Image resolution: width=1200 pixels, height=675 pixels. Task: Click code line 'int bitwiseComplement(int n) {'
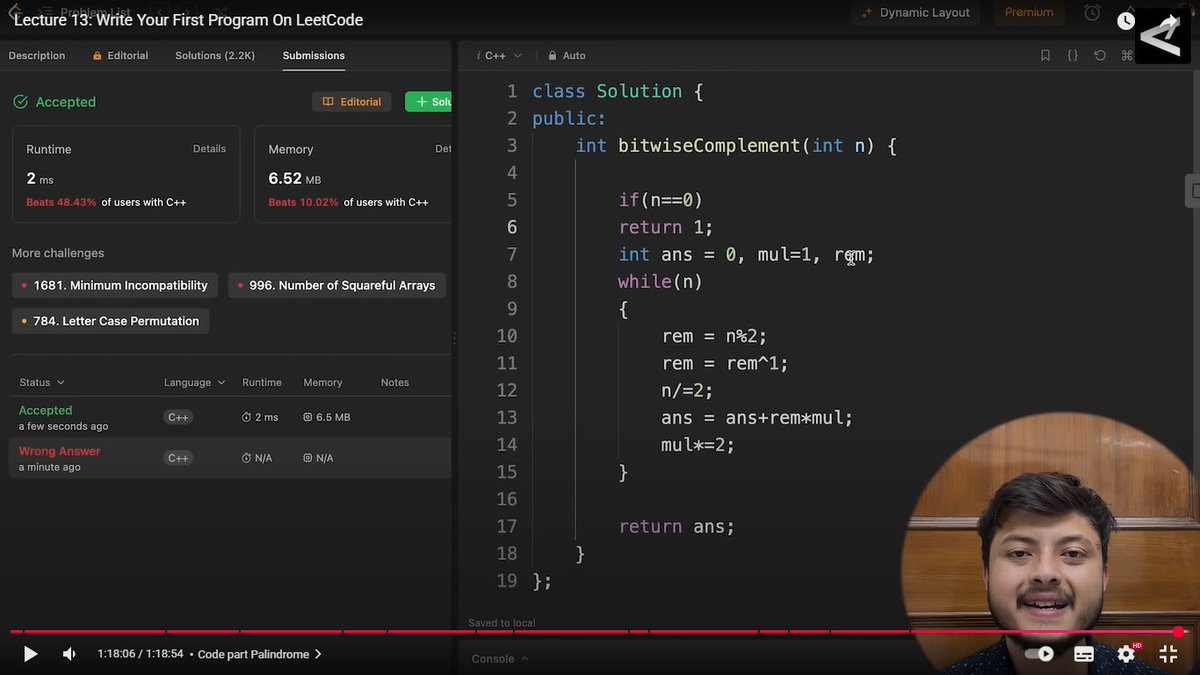point(736,146)
